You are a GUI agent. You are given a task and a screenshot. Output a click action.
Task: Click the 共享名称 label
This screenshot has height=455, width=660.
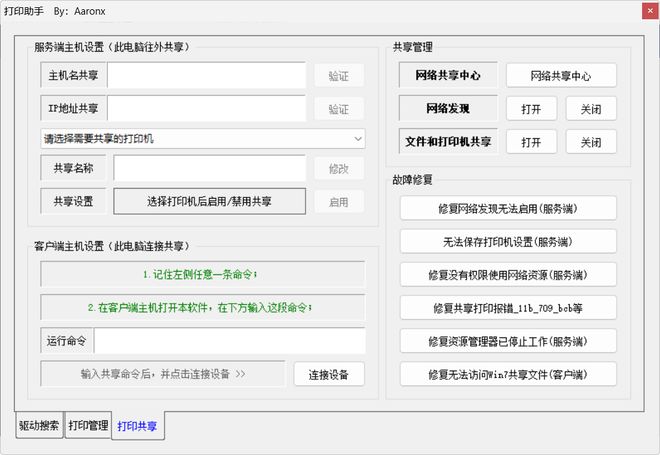coord(73,168)
